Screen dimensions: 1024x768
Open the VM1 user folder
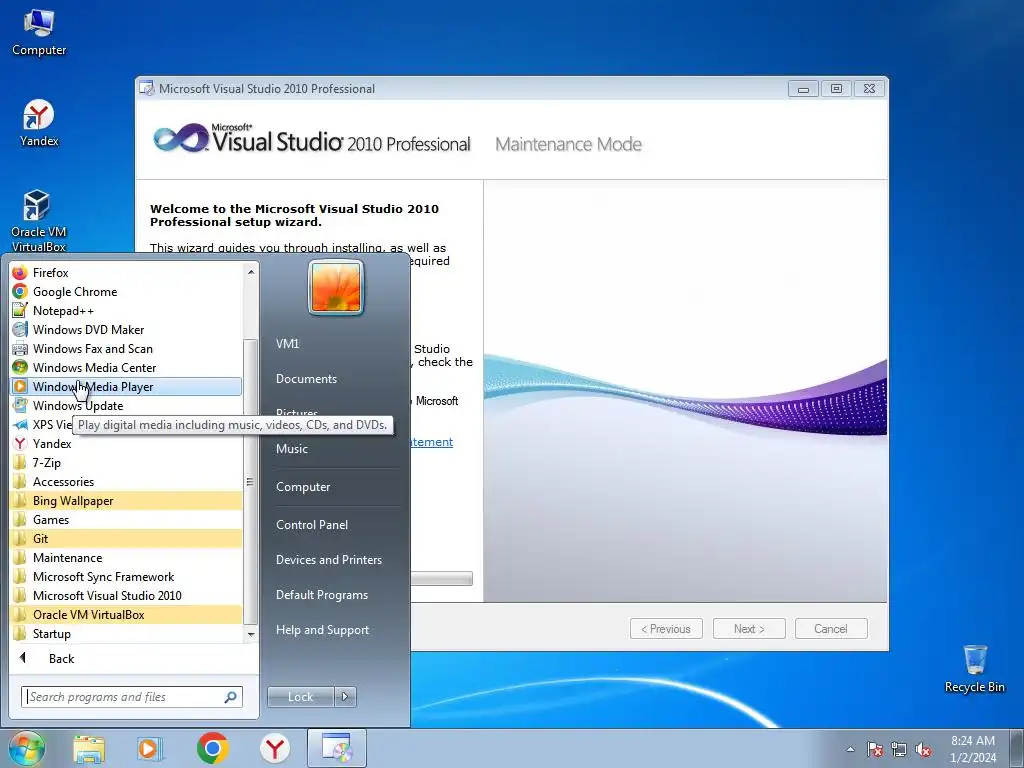click(x=287, y=344)
